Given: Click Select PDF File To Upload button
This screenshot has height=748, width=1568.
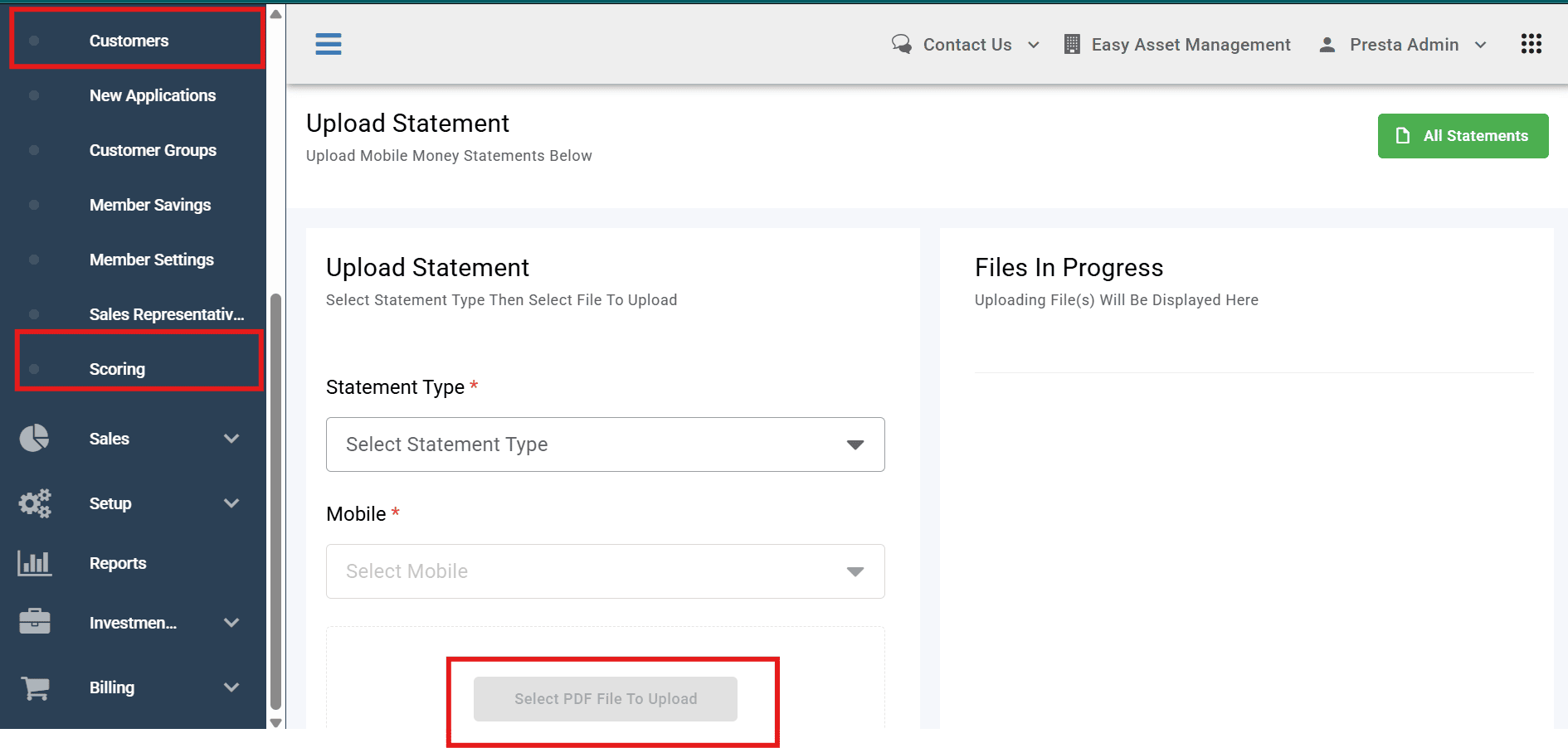Looking at the screenshot, I should tap(606, 699).
